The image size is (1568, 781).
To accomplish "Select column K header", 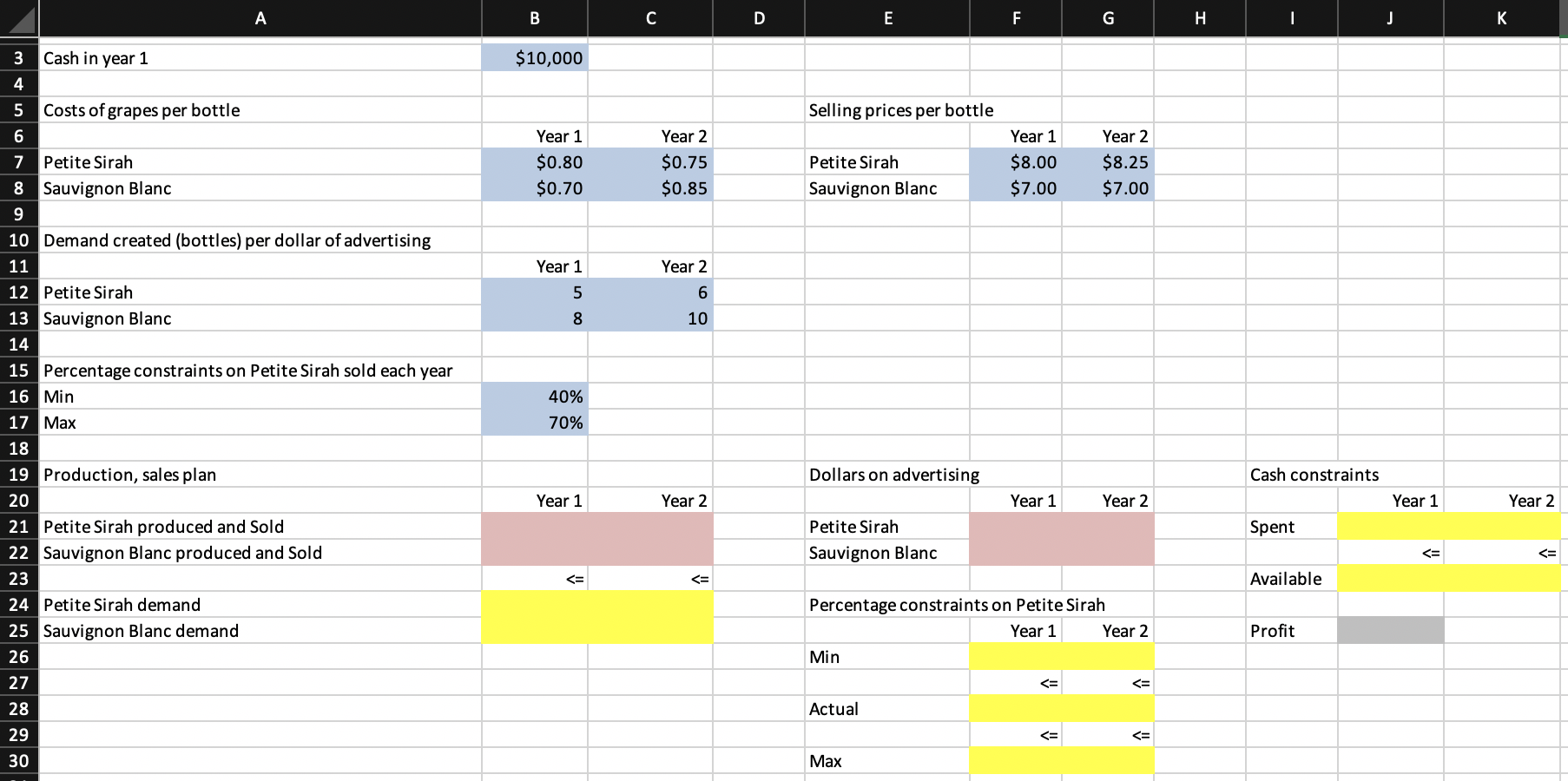I will [1502, 18].
